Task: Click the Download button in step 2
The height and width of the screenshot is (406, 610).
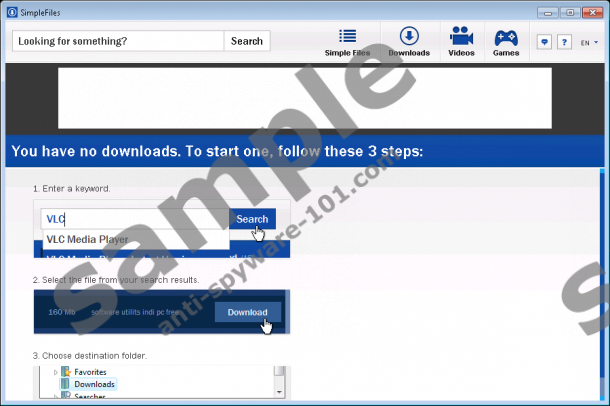Action: point(247,312)
